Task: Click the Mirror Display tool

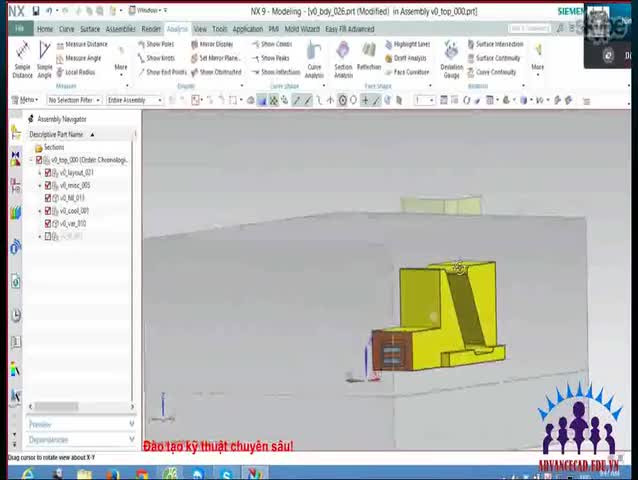Action: point(212,44)
